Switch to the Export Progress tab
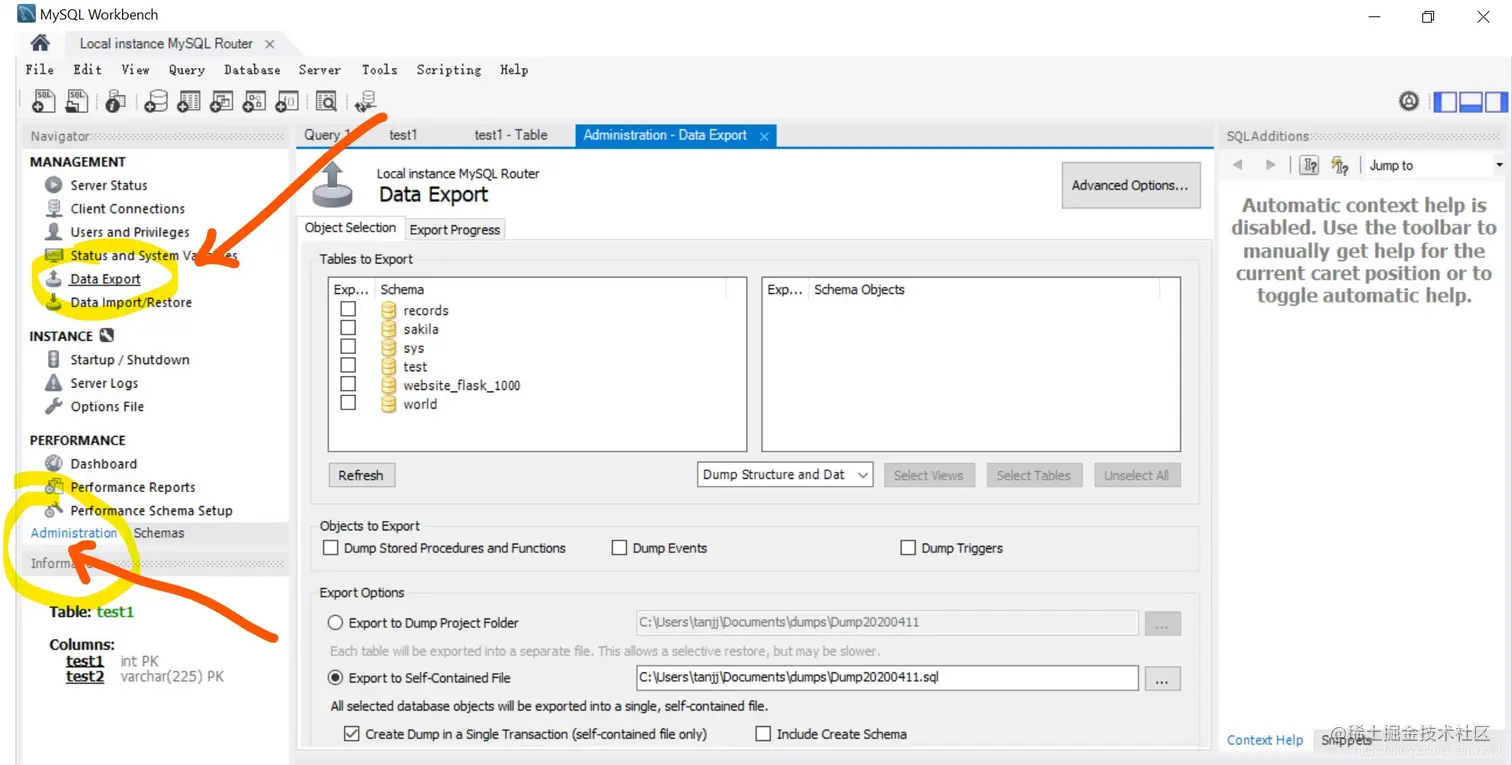The width and height of the screenshot is (1512, 765). coord(455,229)
